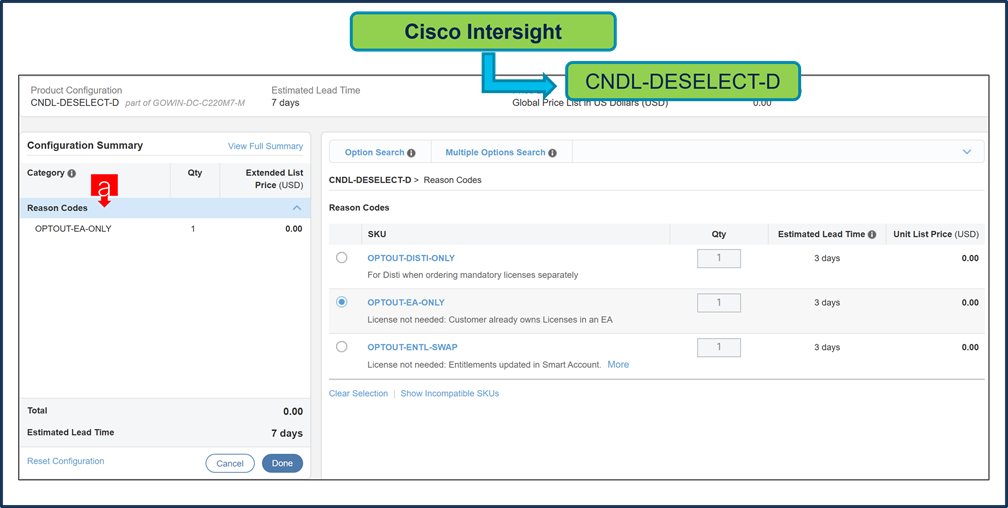
Task: Open the Option Search tab
Action: click(374, 153)
